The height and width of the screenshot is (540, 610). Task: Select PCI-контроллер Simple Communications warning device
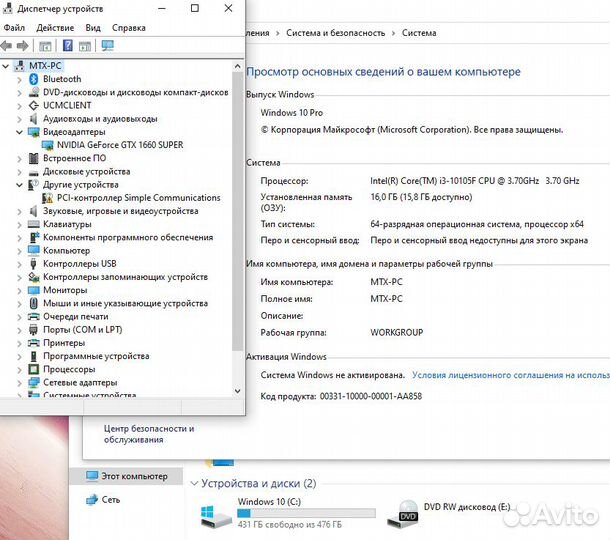click(138, 198)
